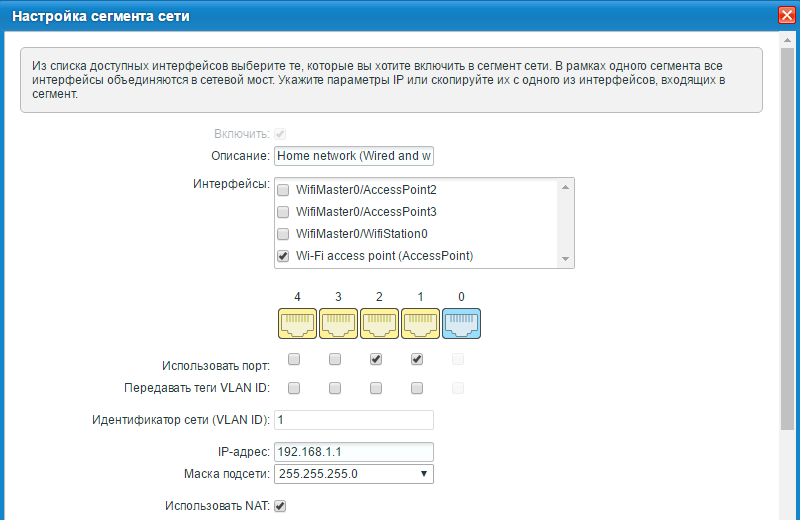Open the Маска подсети dropdown
The height and width of the screenshot is (520, 800).
(353, 474)
